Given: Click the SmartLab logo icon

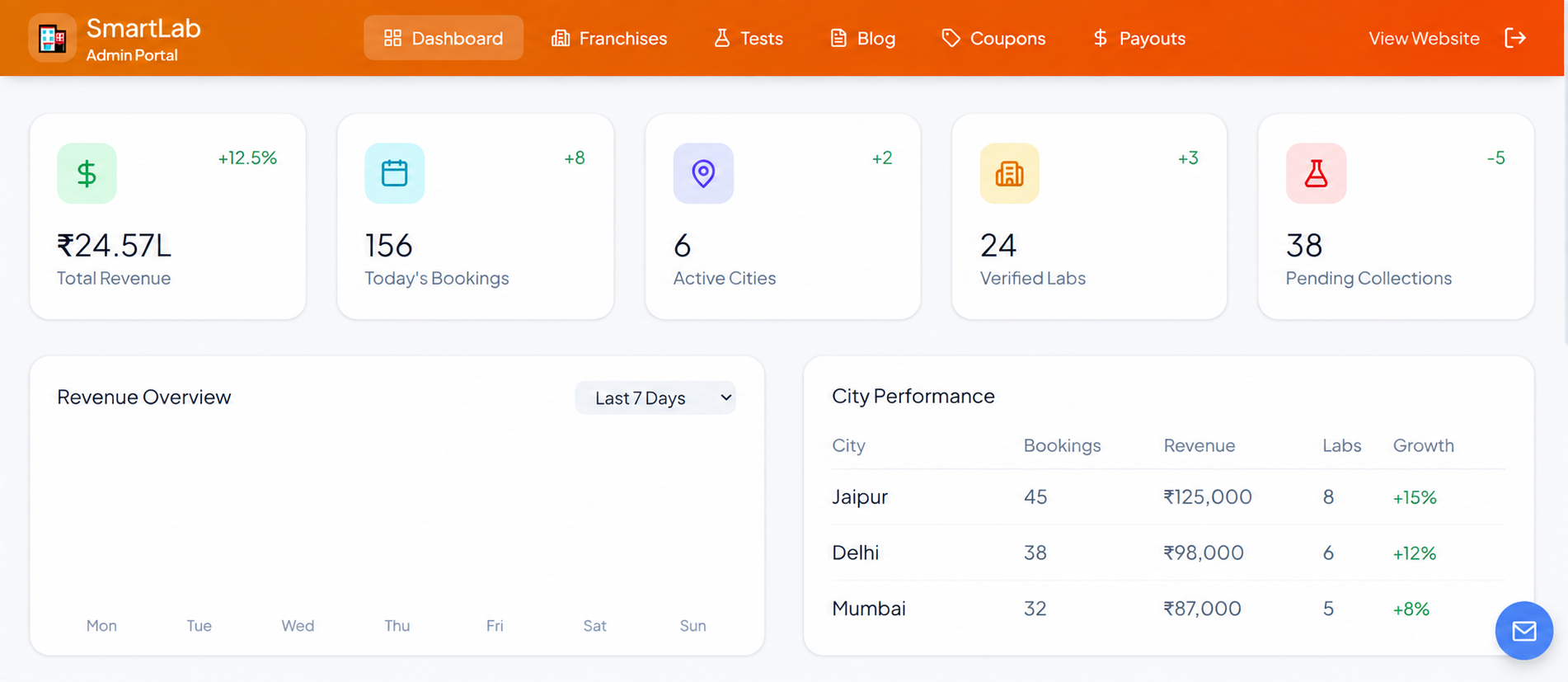Looking at the screenshot, I should [53, 38].
